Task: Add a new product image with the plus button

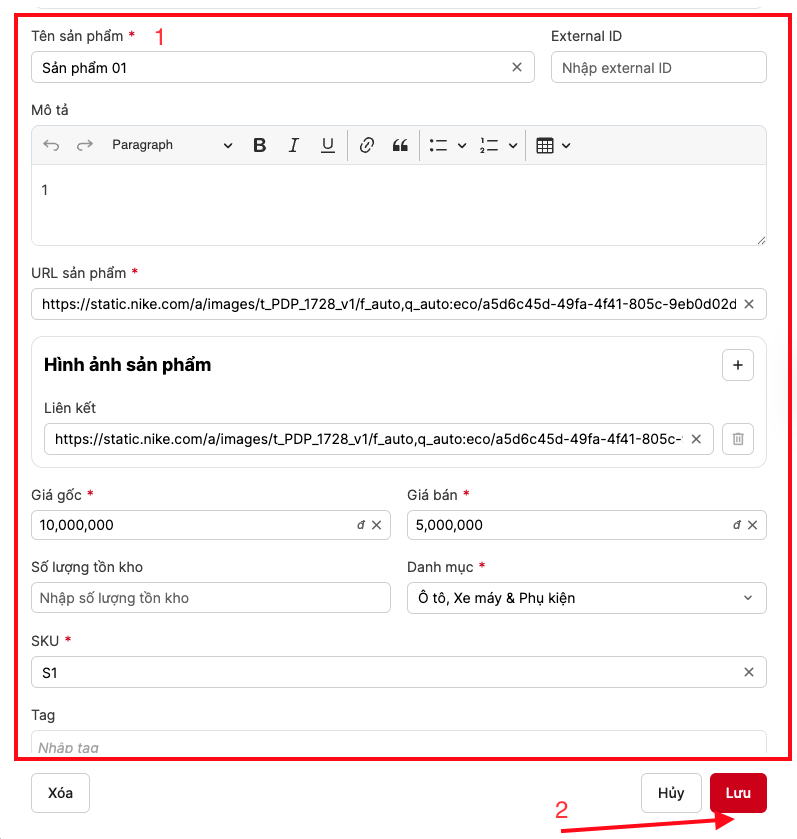Action: click(x=738, y=366)
